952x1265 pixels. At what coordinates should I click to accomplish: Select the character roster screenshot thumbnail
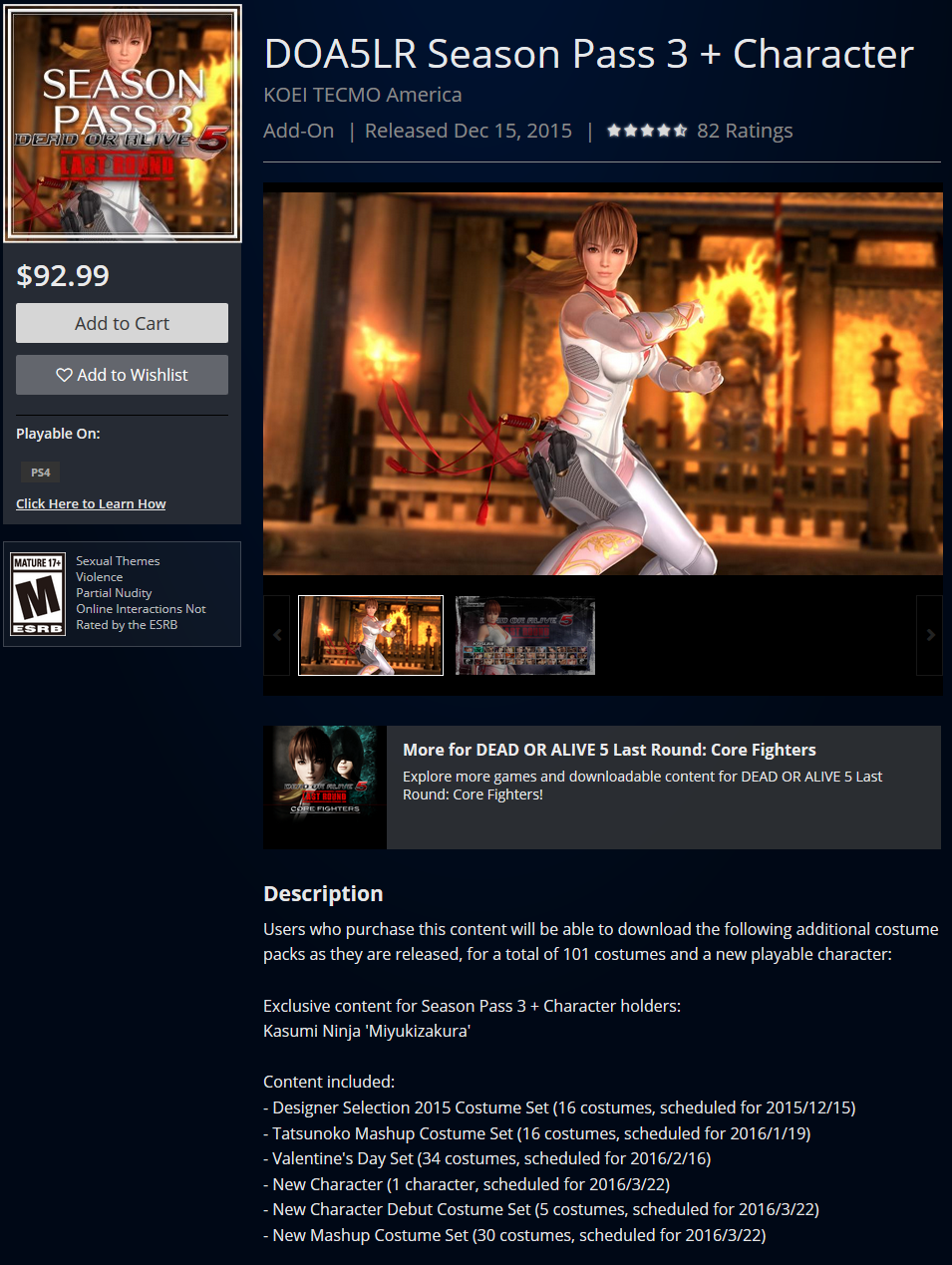(x=525, y=635)
